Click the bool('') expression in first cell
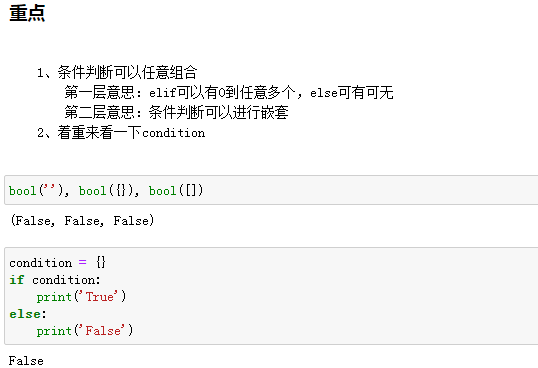The image size is (538, 368). [x=36, y=190]
